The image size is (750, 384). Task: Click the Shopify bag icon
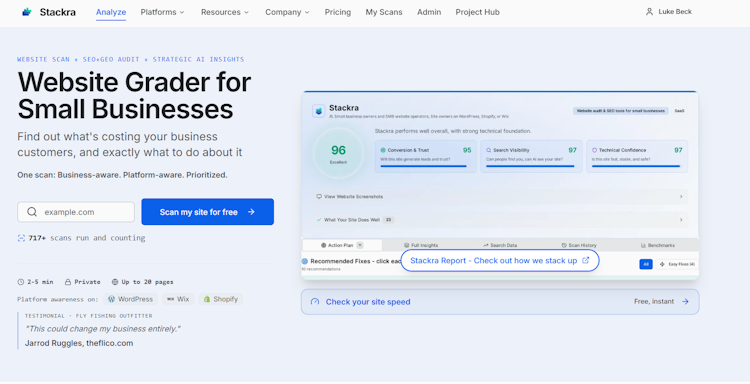207,299
